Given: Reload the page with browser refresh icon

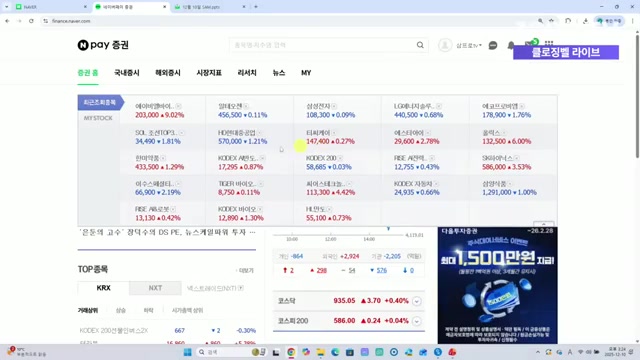Looking at the screenshot, I should coord(31,21).
